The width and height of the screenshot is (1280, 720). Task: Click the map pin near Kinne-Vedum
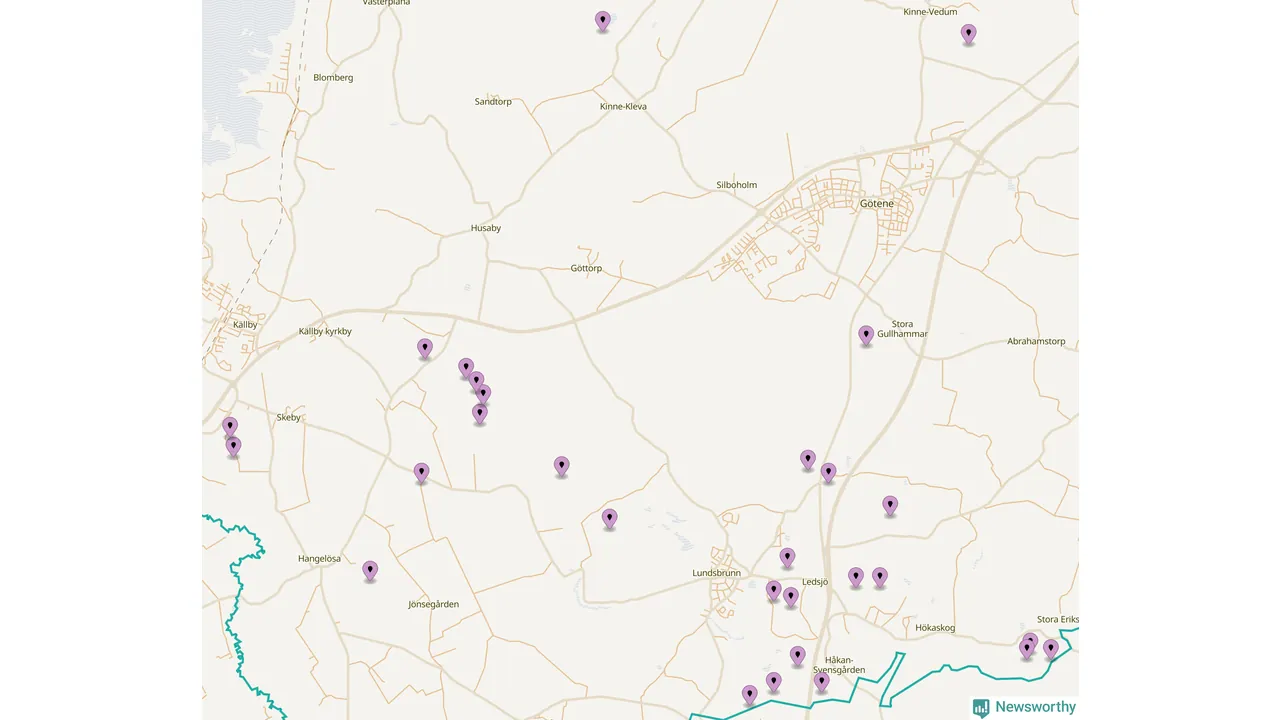pyautogui.click(x=968, y=34)
